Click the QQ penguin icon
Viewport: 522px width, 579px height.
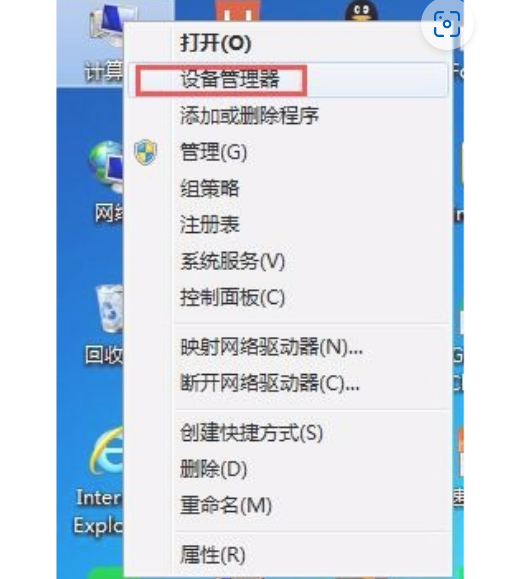pyautogui.click(x=361, y=11)
